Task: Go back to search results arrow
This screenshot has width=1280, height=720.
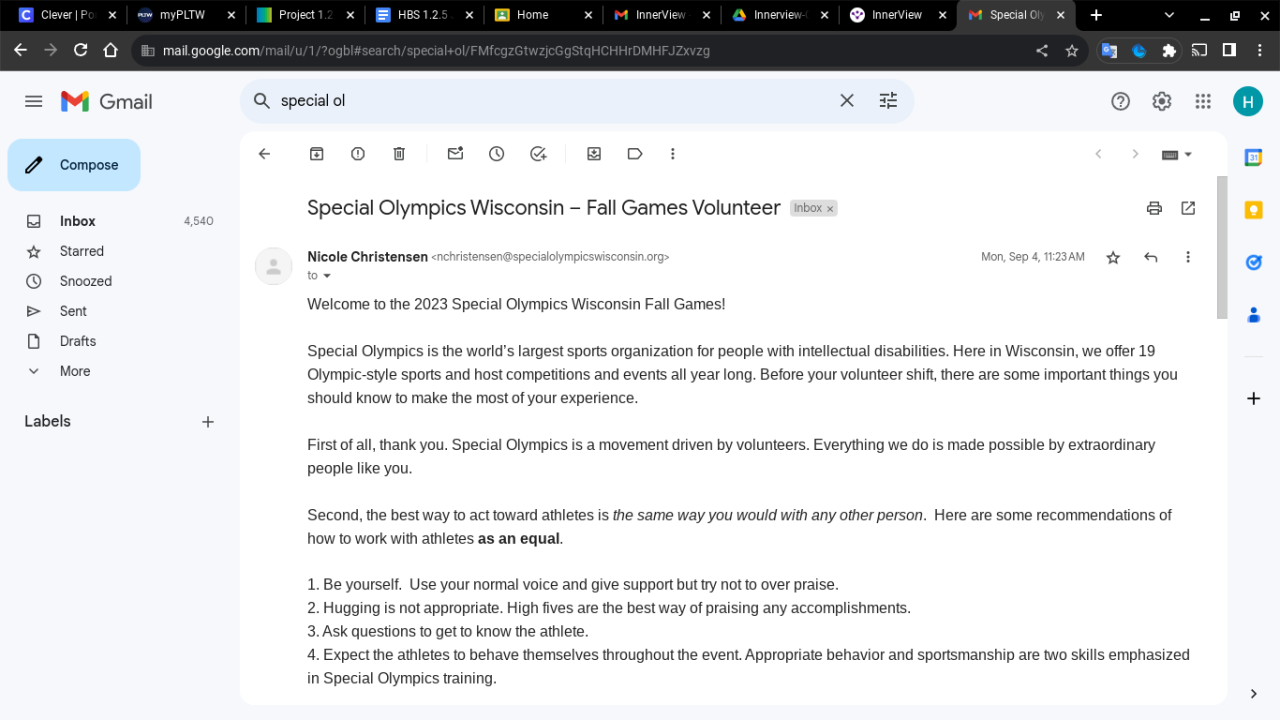Action: point(264,154)
